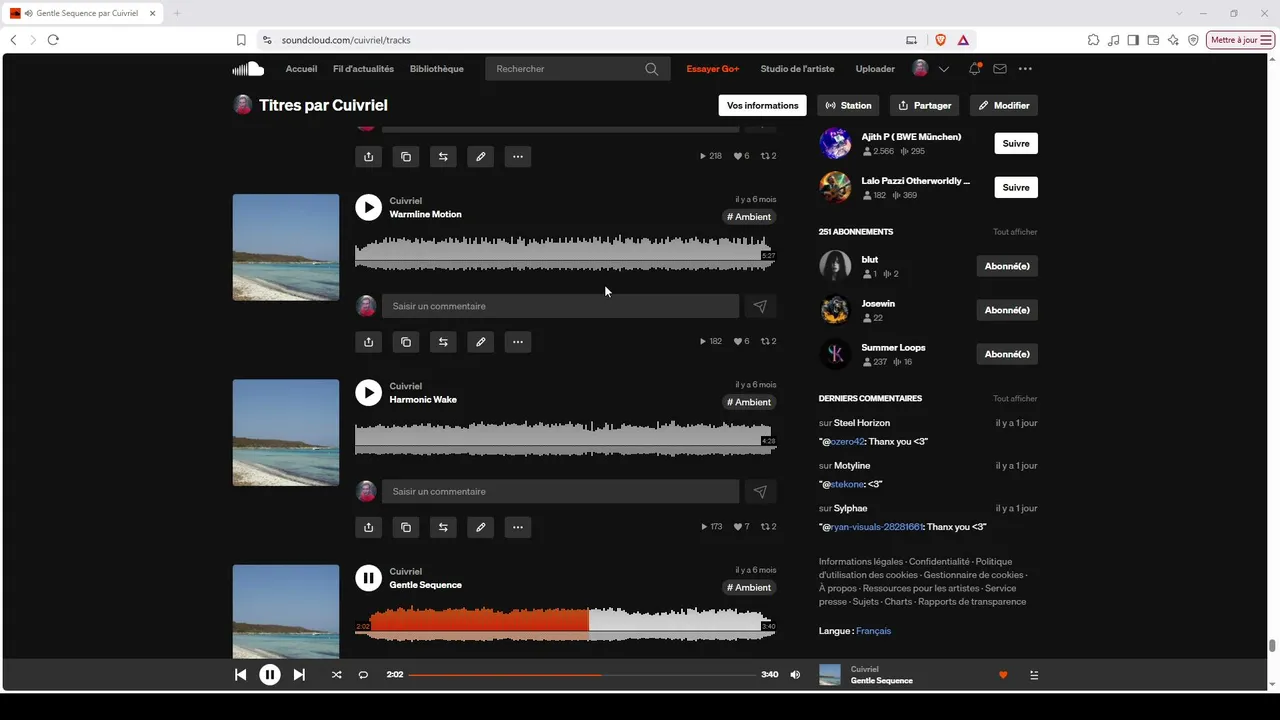The image size is (1280, 720).
Task: Open the browser main hamburger menu
Action: click(1267, 40)
